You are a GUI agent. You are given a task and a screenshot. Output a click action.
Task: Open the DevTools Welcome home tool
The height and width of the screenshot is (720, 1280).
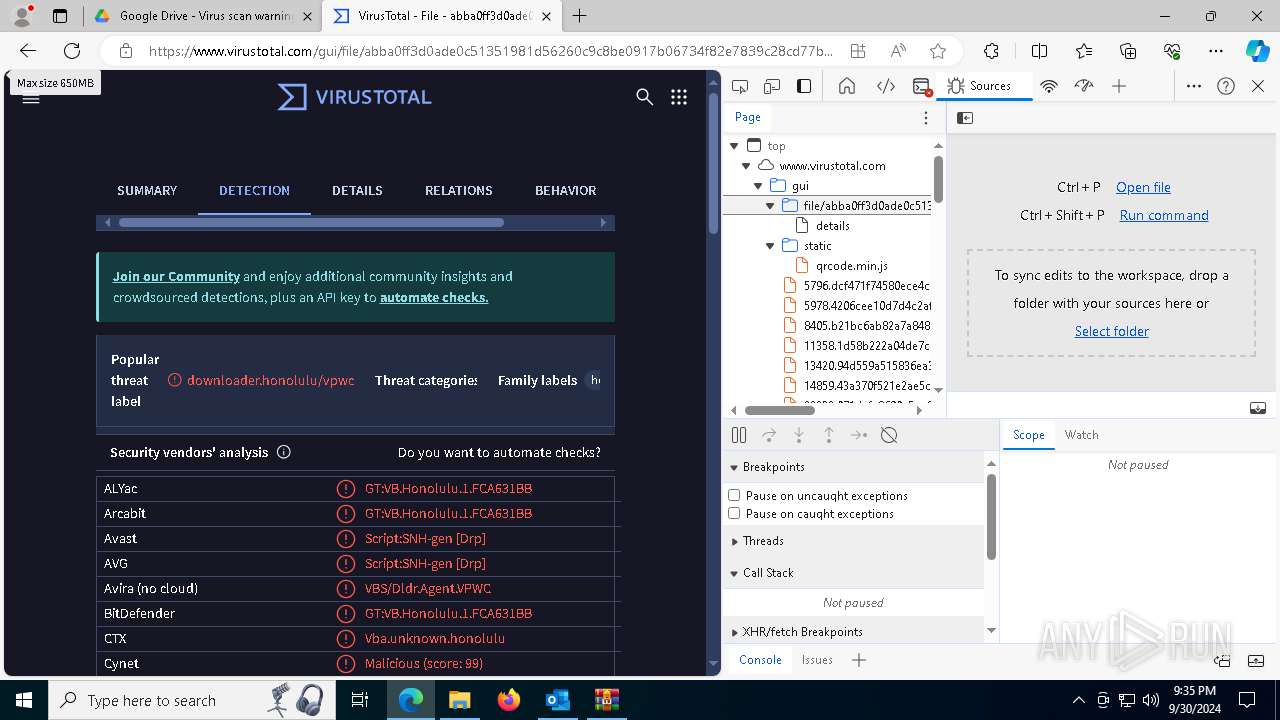(x=847, y=86)
